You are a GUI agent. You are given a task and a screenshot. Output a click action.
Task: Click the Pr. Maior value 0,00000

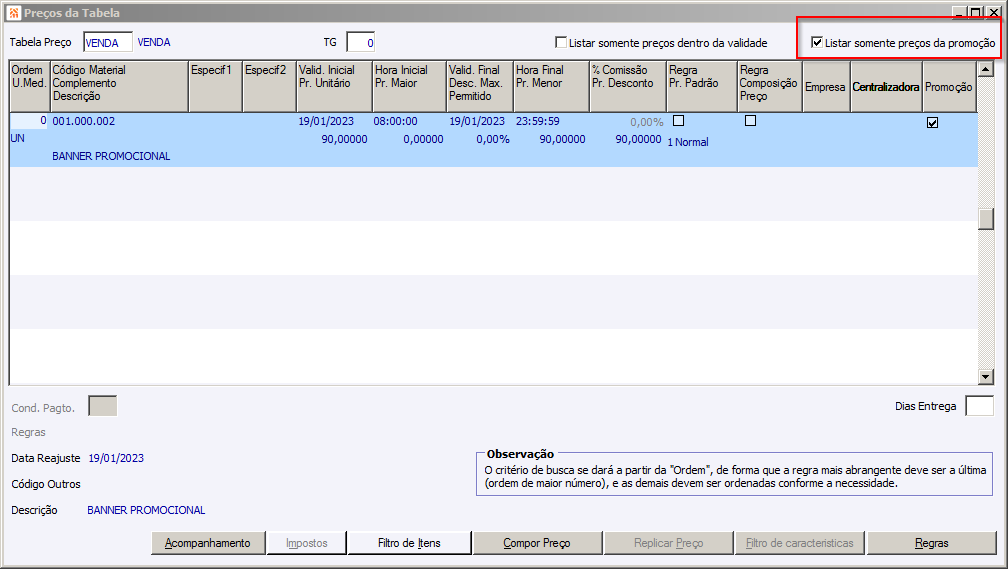pos(423,140)
